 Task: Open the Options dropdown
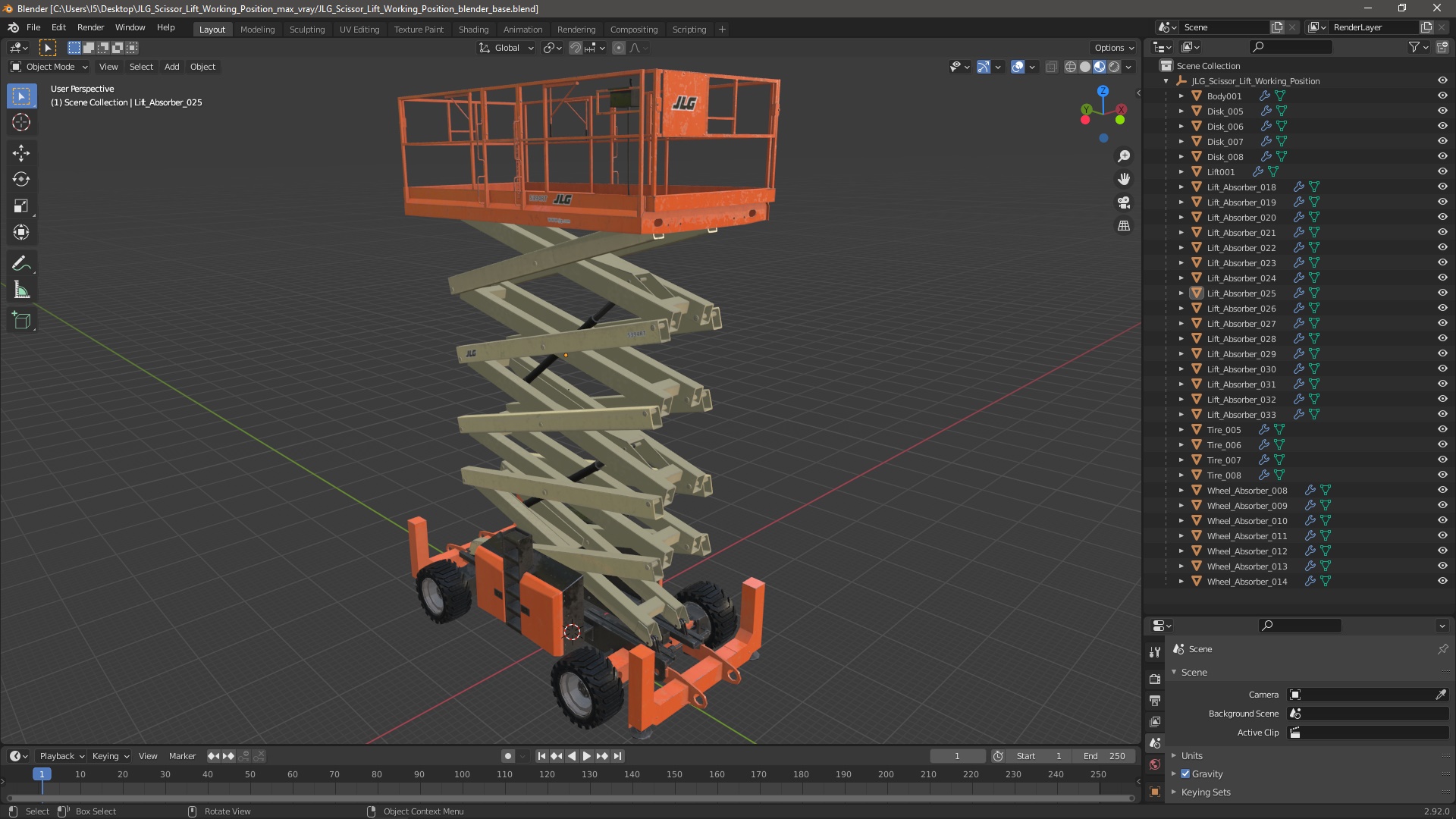click(x=1114, y=48)
